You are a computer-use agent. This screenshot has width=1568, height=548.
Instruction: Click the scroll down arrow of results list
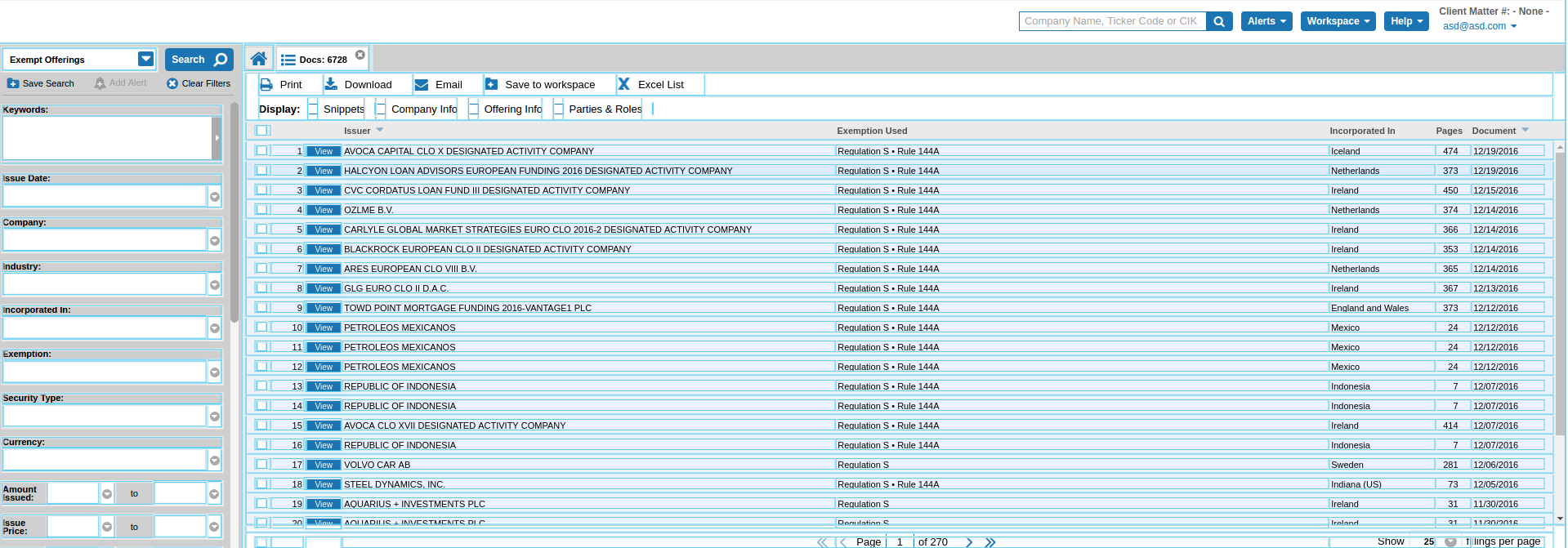[x=1560, y=519]
